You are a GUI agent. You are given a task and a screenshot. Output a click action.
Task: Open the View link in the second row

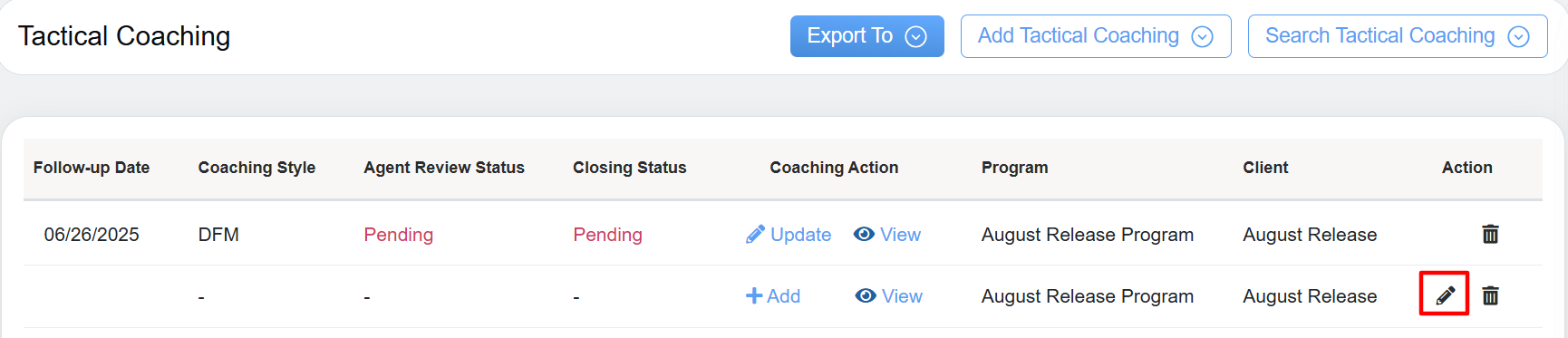coord(902,296)
